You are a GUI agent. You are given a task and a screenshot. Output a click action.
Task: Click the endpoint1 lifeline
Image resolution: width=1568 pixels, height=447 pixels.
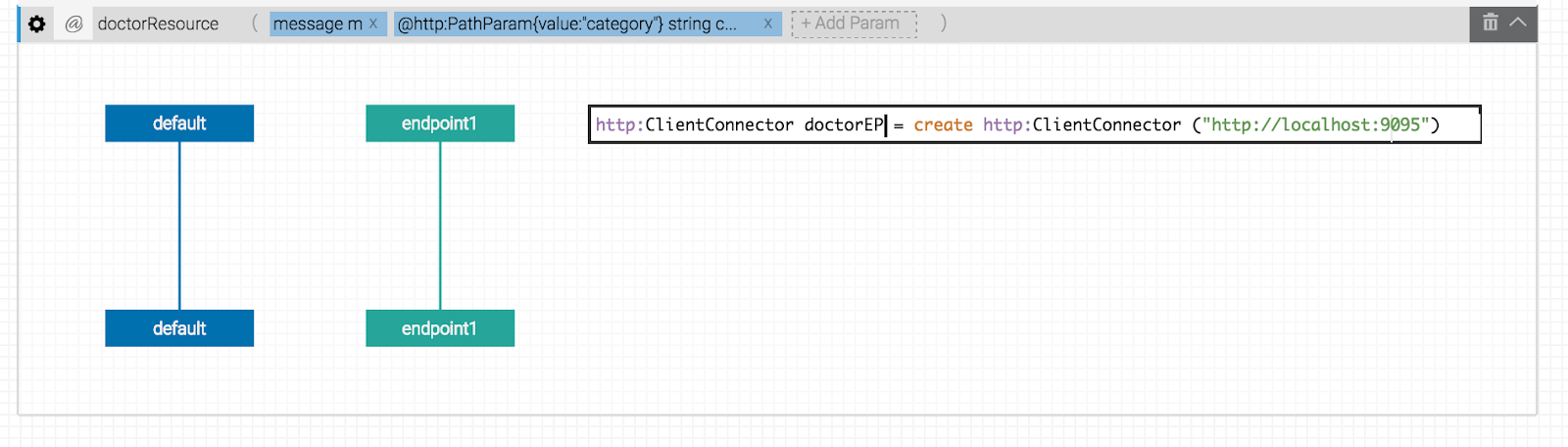point(440,225)
